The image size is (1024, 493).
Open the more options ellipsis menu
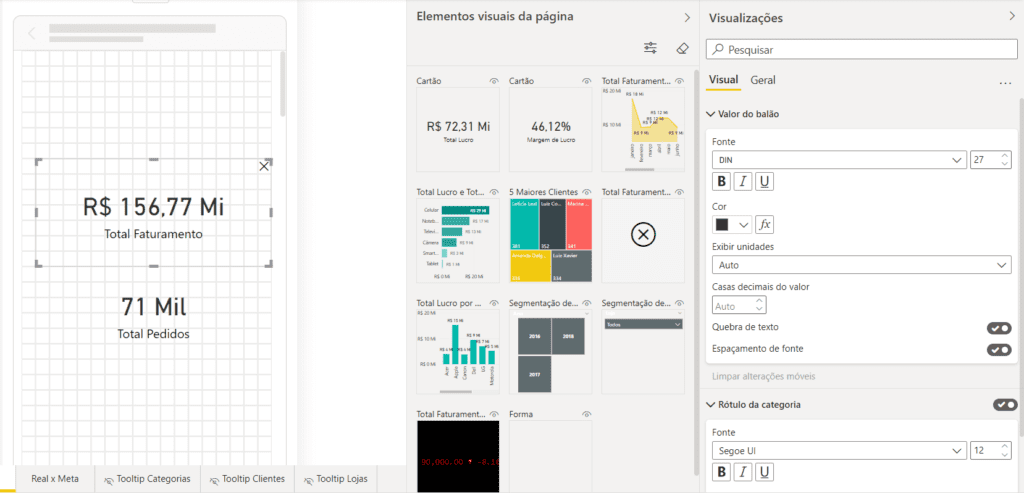pos(1006,84)
